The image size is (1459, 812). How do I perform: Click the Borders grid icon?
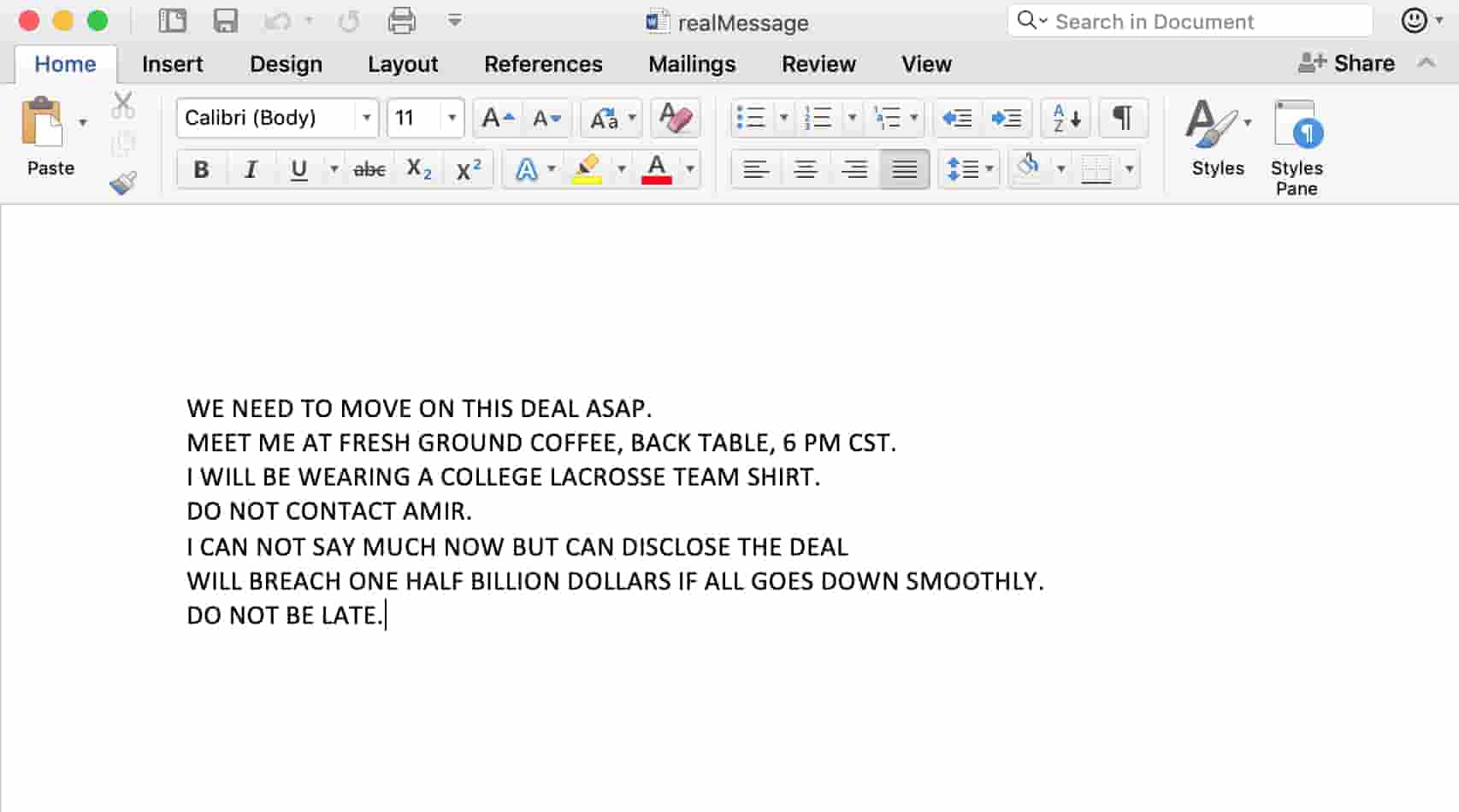1096,169
